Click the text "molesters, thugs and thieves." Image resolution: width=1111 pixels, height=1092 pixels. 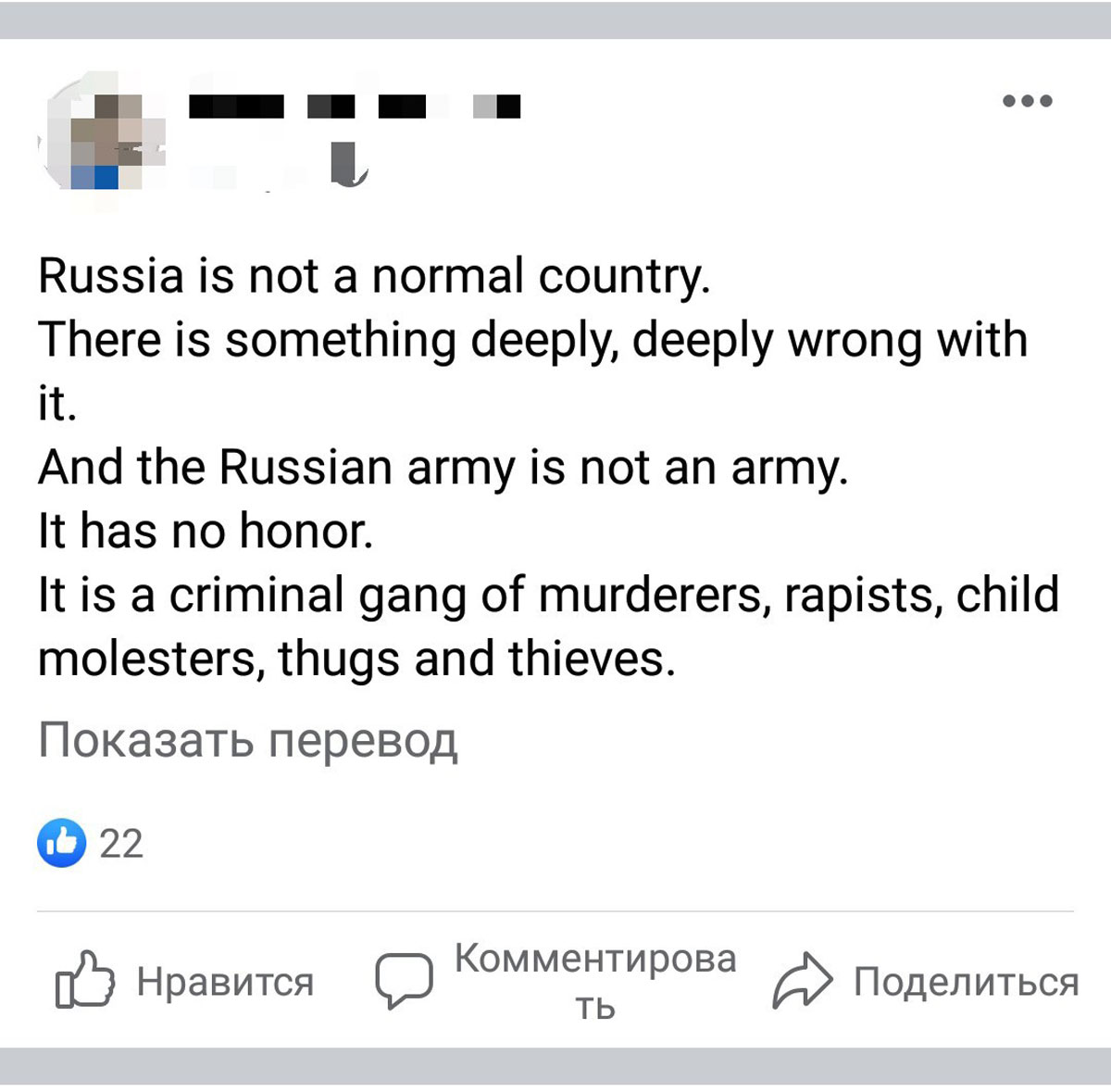click(x=356, y=659)
